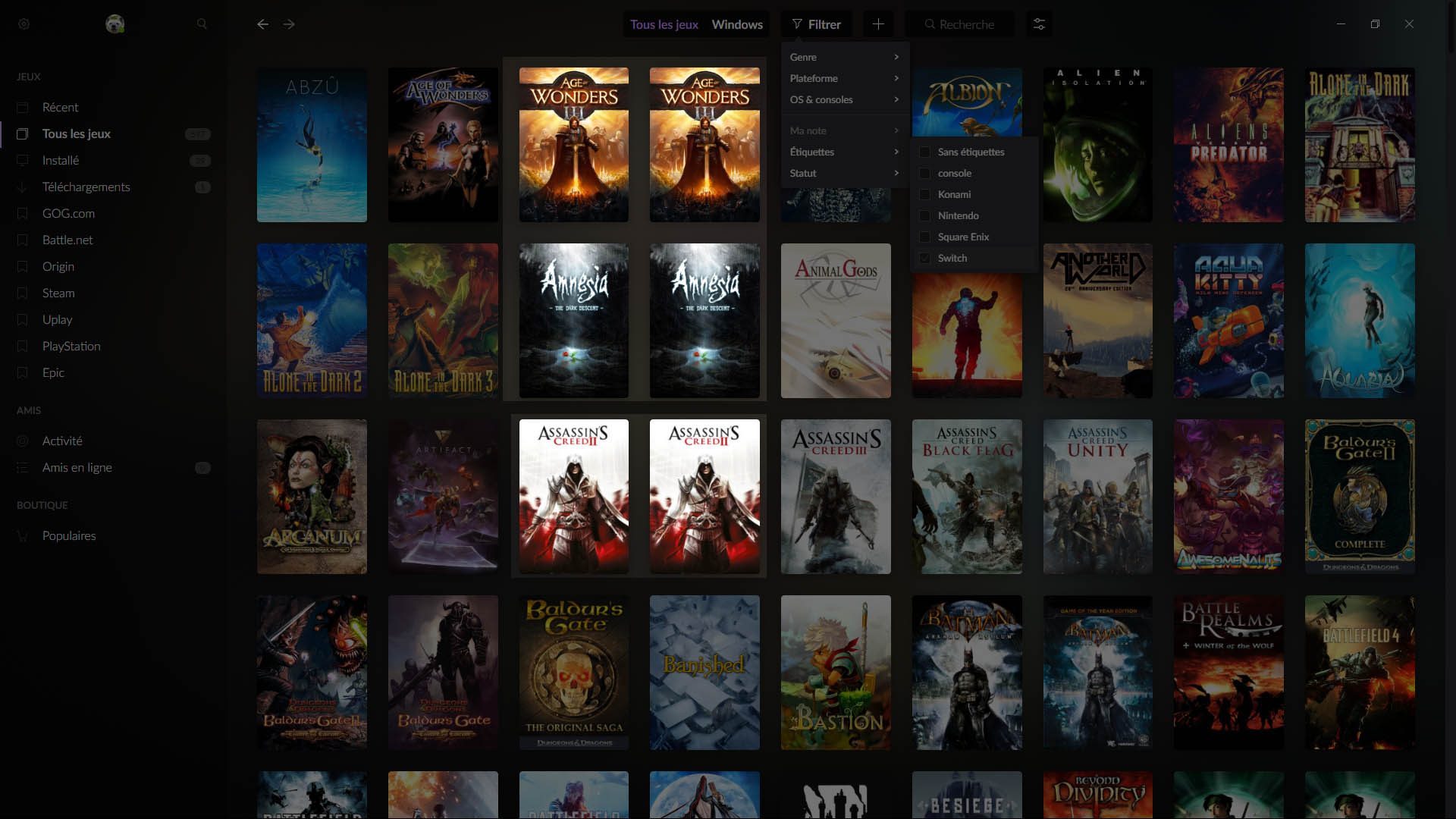Viewport: 1456px width, 819px height.
Task: Open the Filtrer dropdown button
Action: (817, 24)
